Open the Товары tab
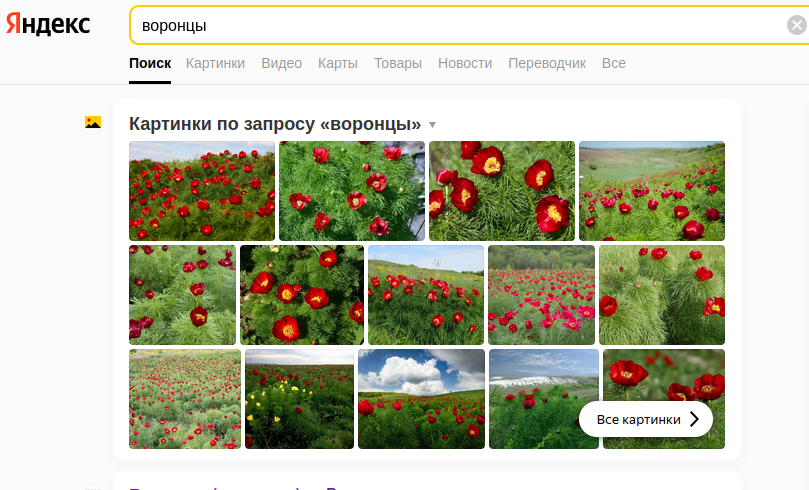Viewport: 809px width, 490px height. point(398,63)
